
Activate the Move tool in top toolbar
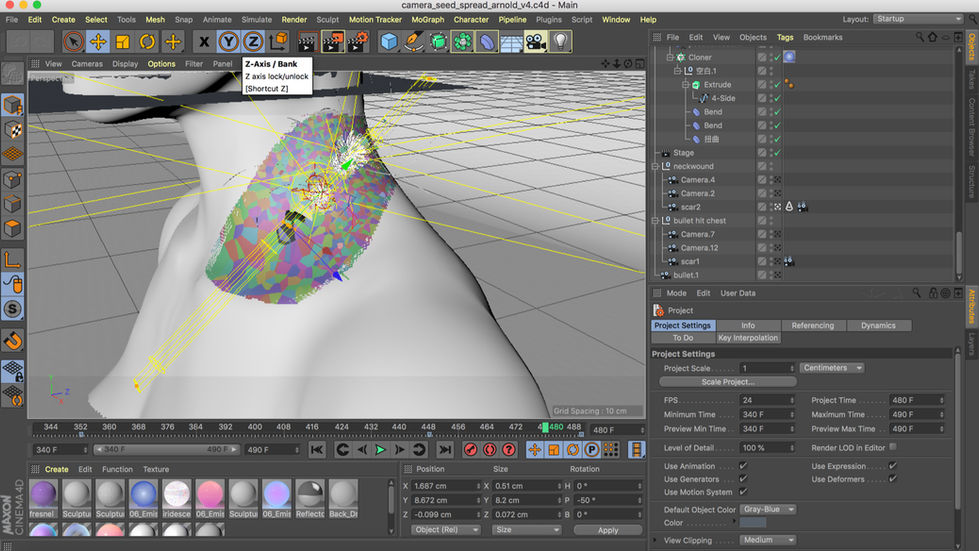(98, 42)
